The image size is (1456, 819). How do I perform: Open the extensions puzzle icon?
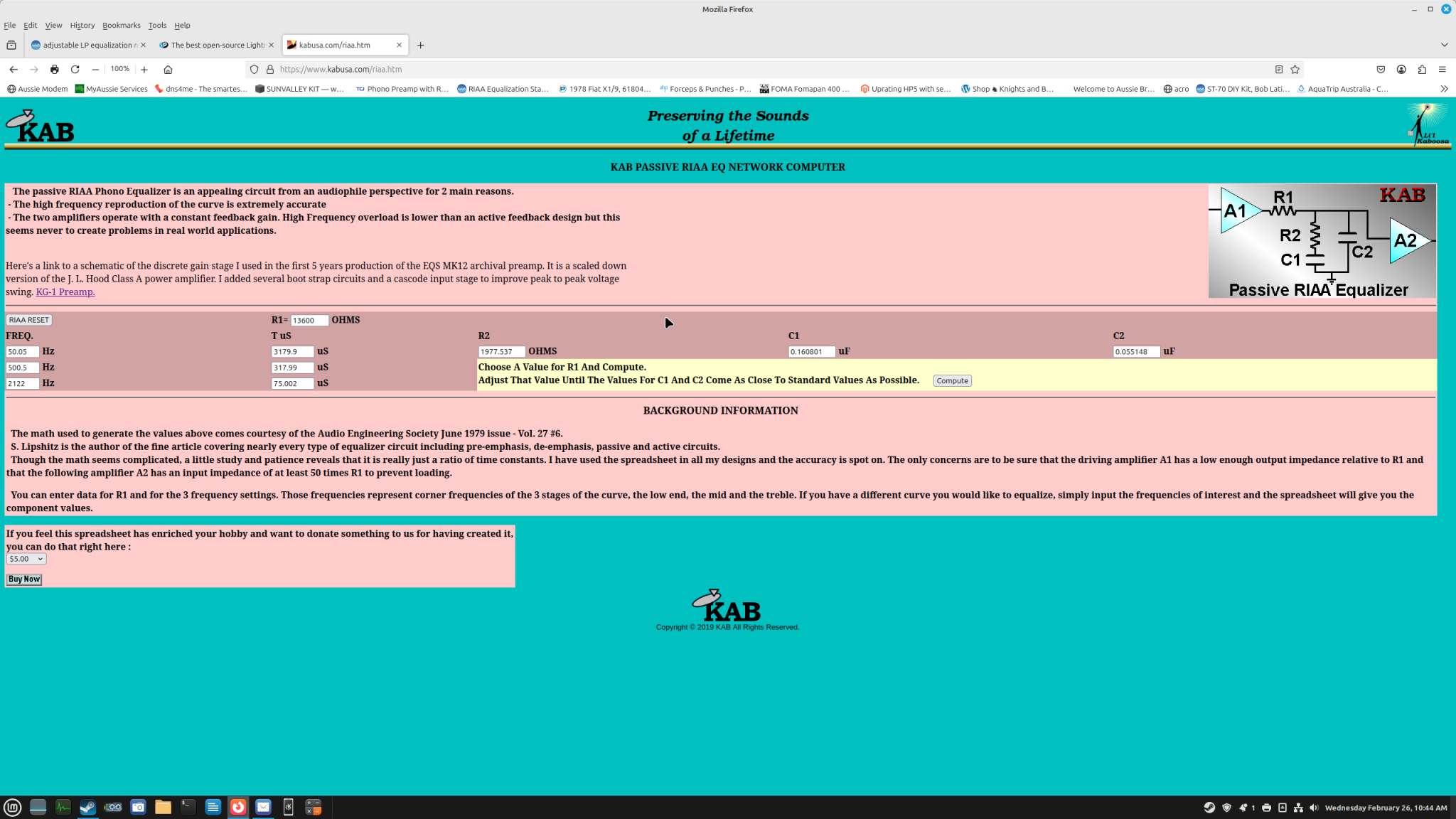coord(1422,69)
